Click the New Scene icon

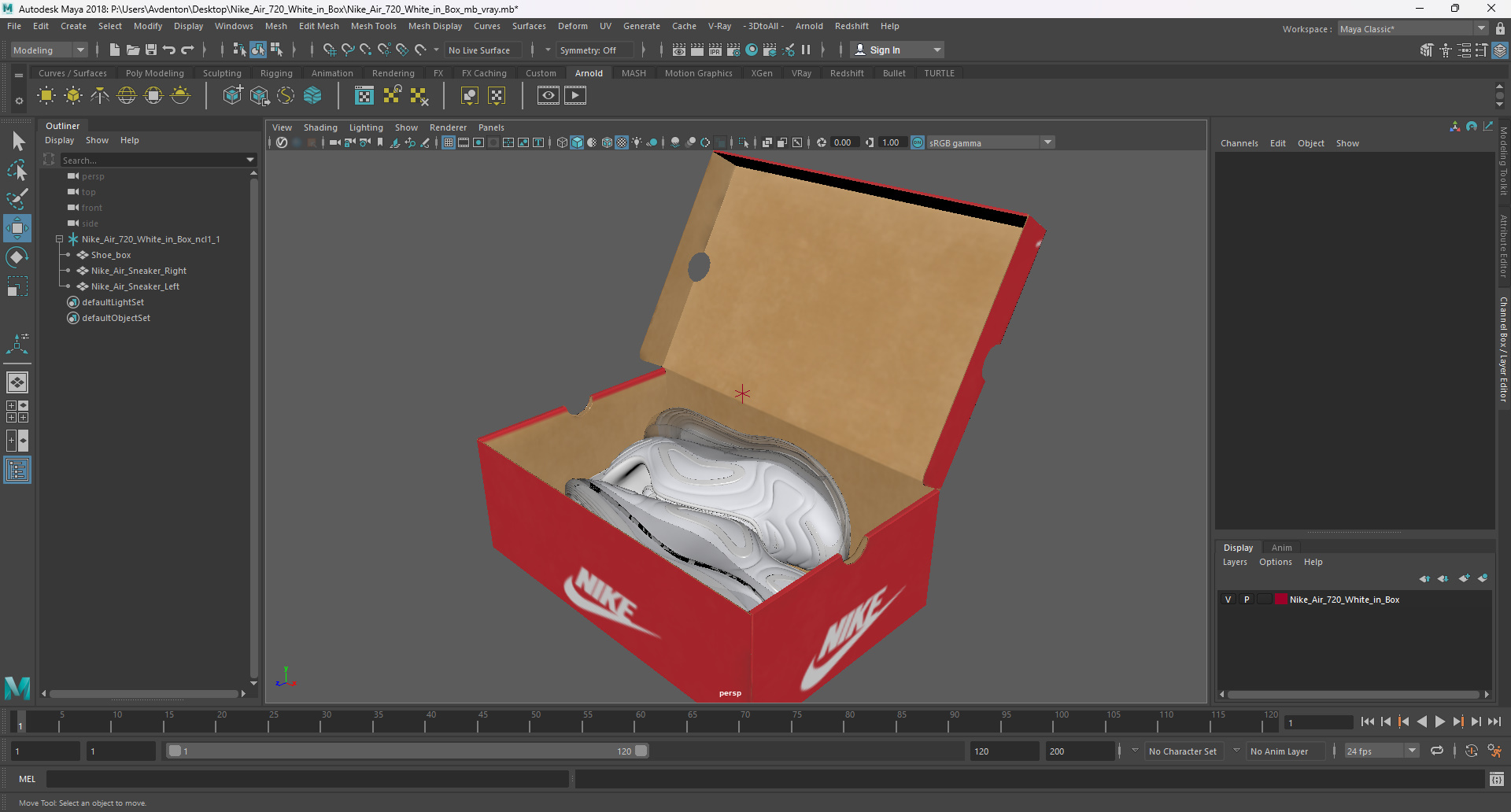pos(114,50)
